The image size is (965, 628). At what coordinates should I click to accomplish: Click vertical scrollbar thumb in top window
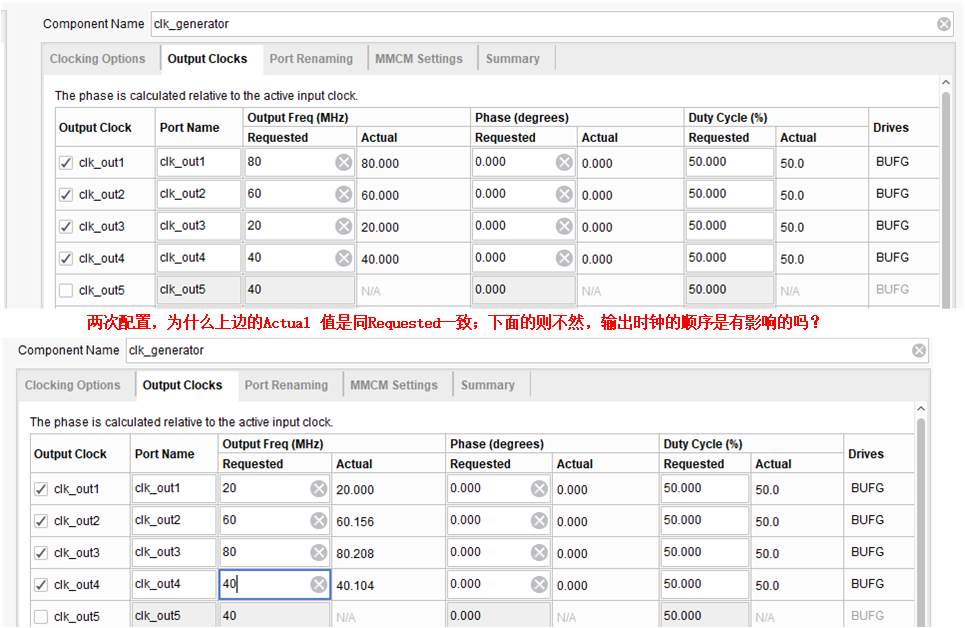[946, 199]
